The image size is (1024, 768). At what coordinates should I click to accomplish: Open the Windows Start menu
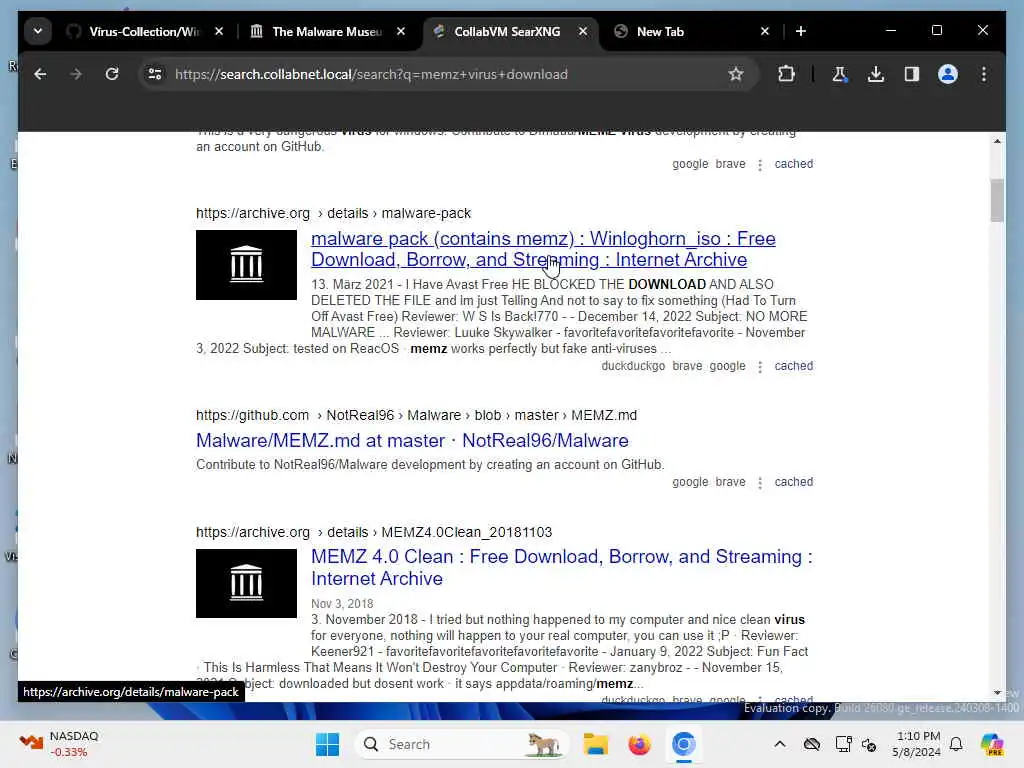[327, 744]
